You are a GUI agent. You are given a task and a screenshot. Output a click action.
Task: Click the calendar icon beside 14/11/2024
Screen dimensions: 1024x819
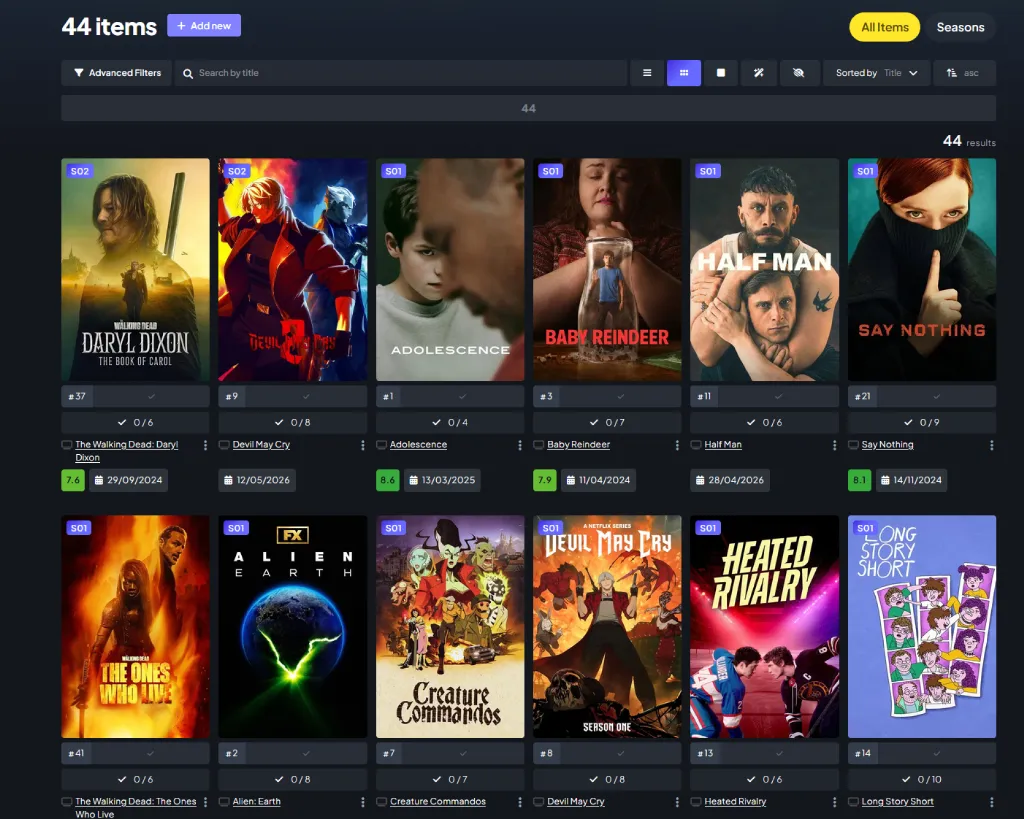[885, 480]
